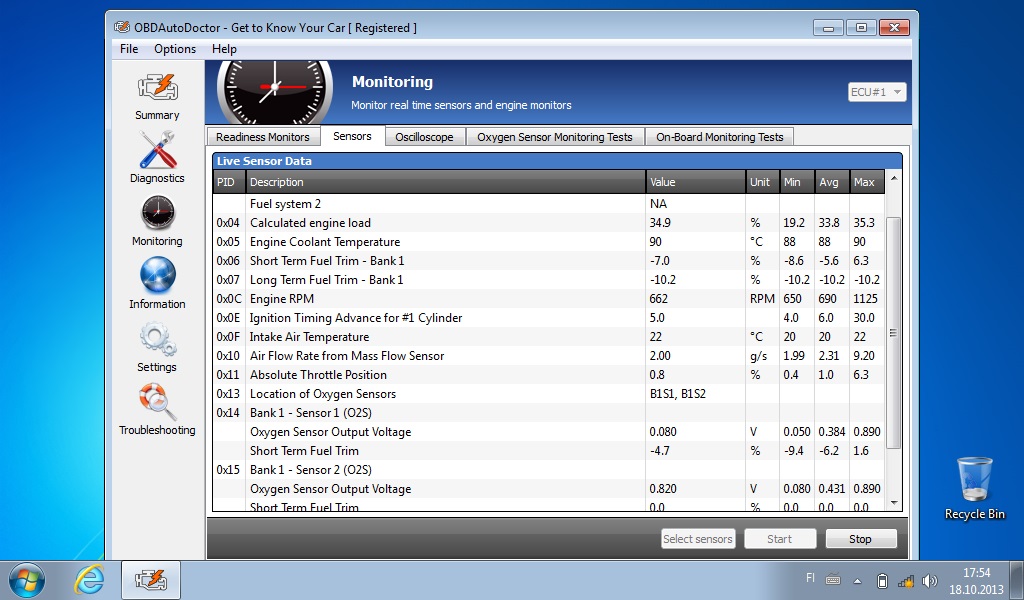Click the Min column header
The height and width of the screenshot is (600, 1024).
pyautogui.click(x=797, y=182)
